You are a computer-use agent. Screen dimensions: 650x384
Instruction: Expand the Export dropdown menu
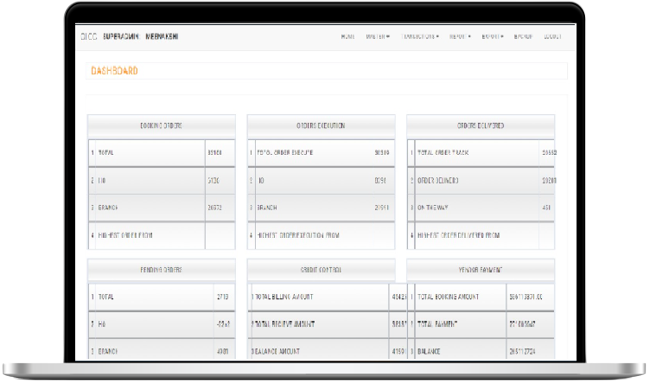[x=492, y=36]
